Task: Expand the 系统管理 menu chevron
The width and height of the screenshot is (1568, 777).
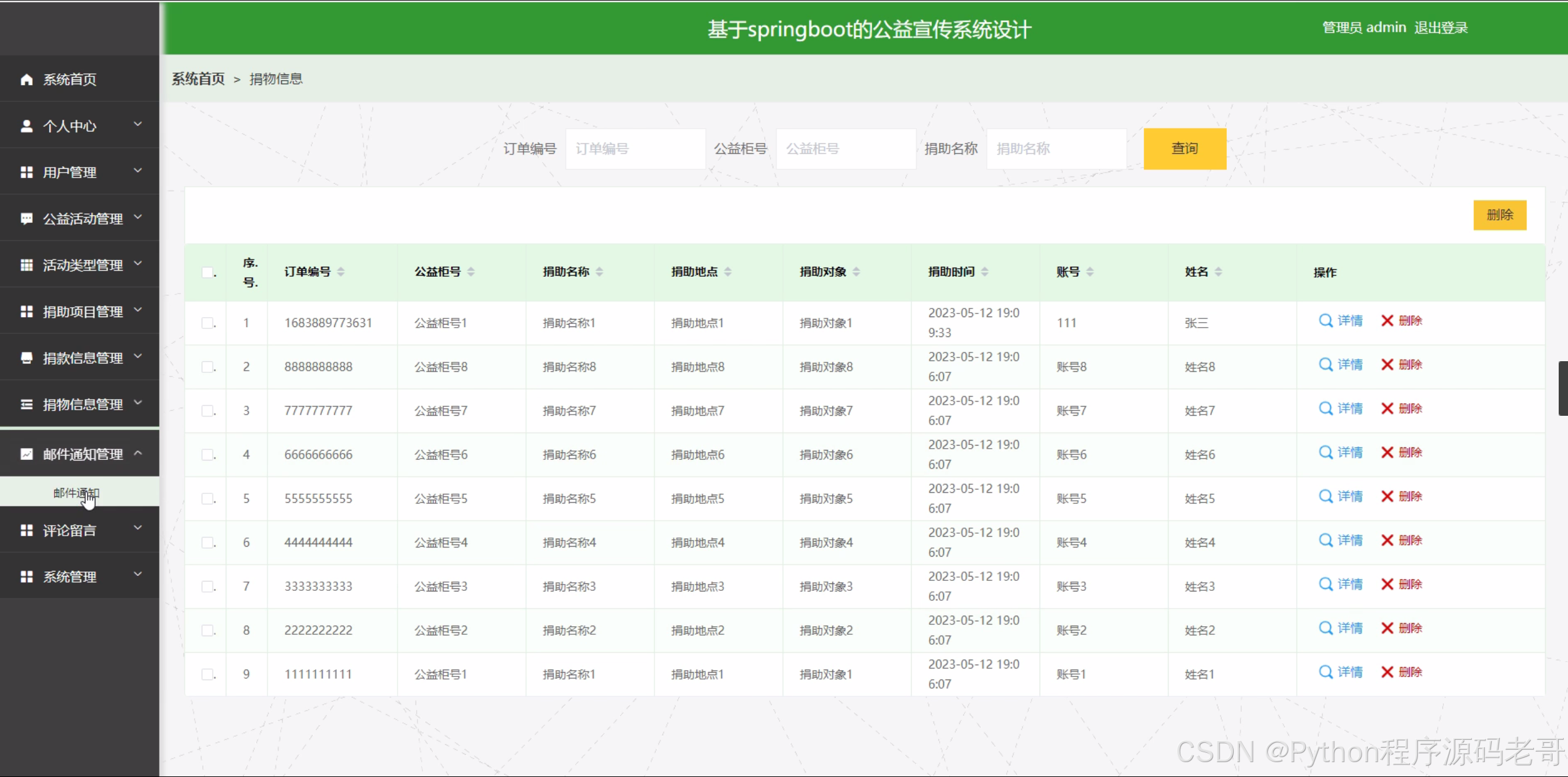Action: pos(138,574)
